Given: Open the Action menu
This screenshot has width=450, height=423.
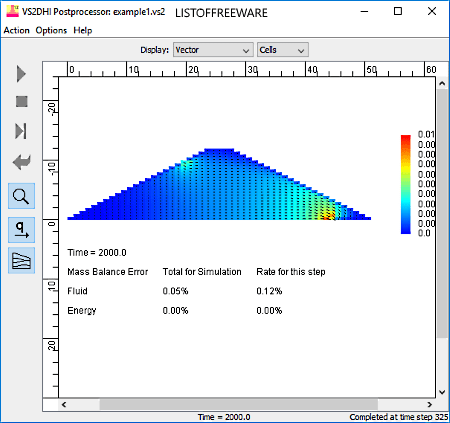Looking at the screenshot, I should click(17, 30).
